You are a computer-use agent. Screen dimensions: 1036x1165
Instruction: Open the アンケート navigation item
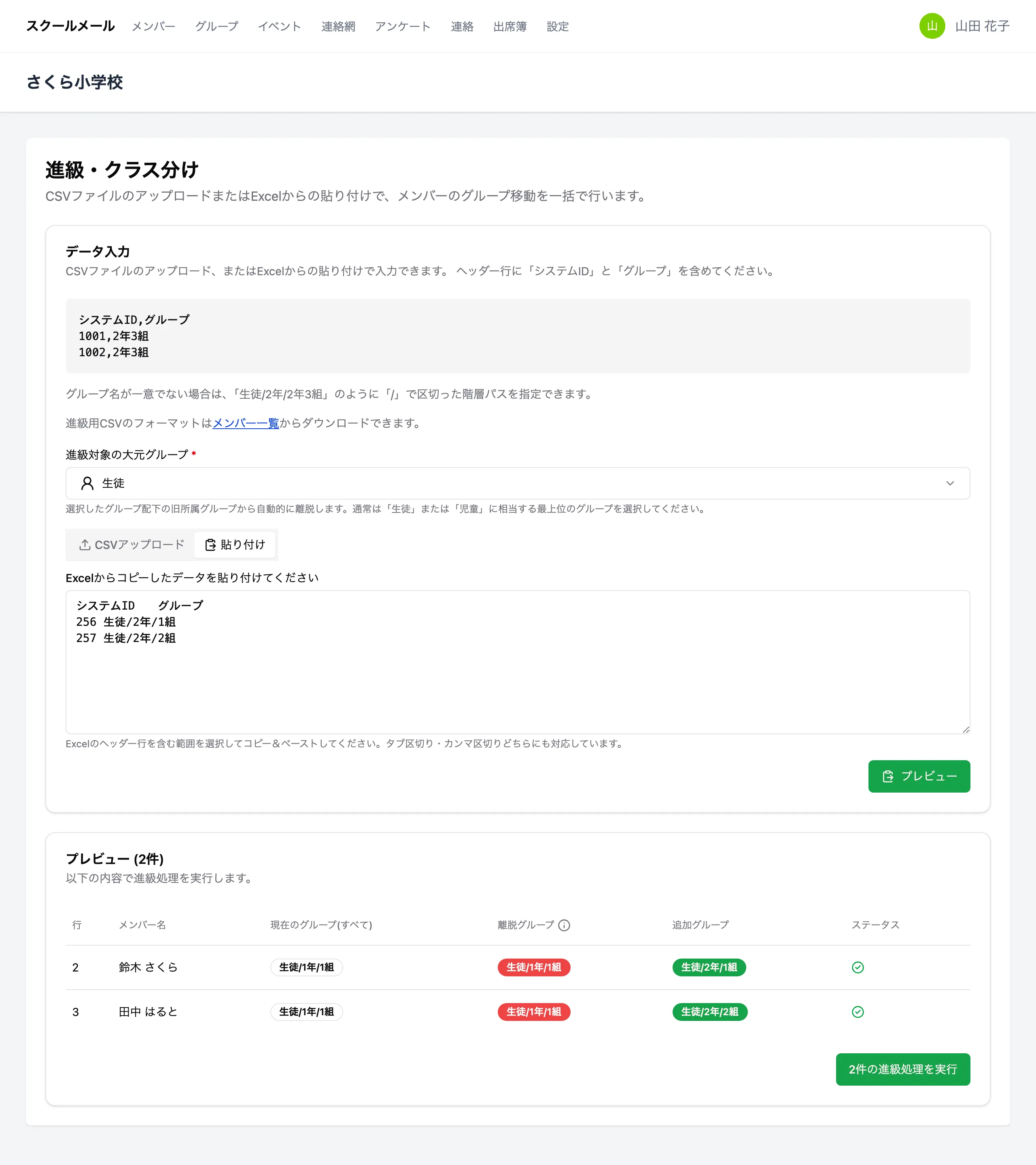(x=403, y=26)
